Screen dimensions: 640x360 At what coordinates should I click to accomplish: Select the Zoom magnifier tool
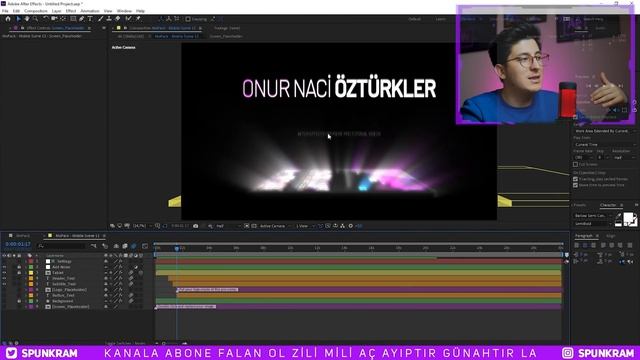pos(36,19)
